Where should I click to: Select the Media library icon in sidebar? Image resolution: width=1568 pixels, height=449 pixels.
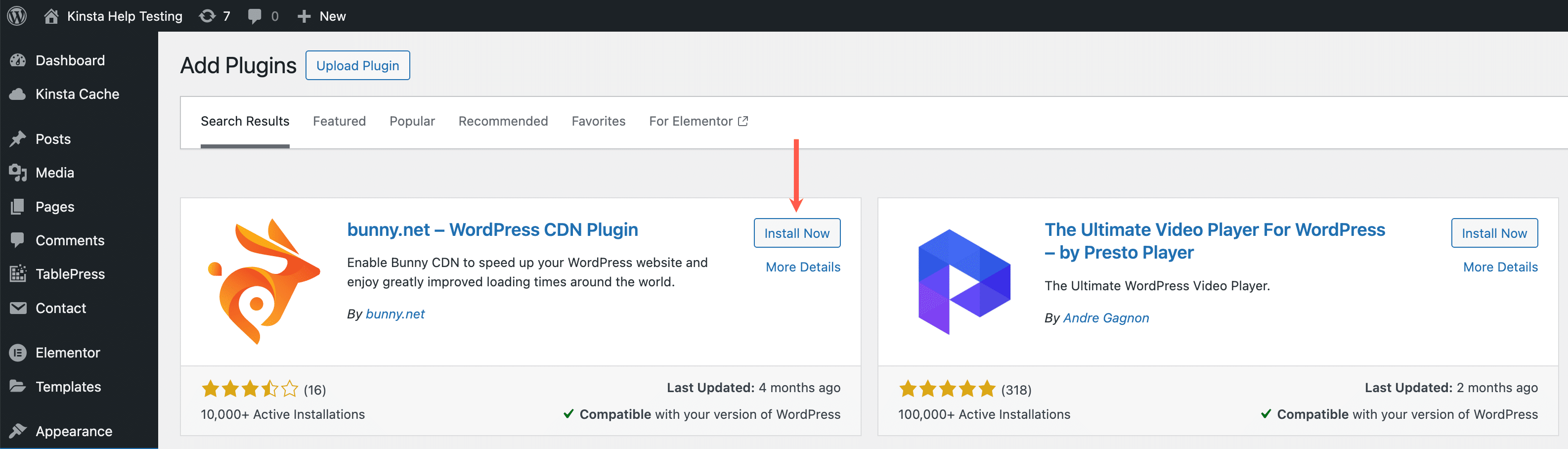(x=18, y=173)
